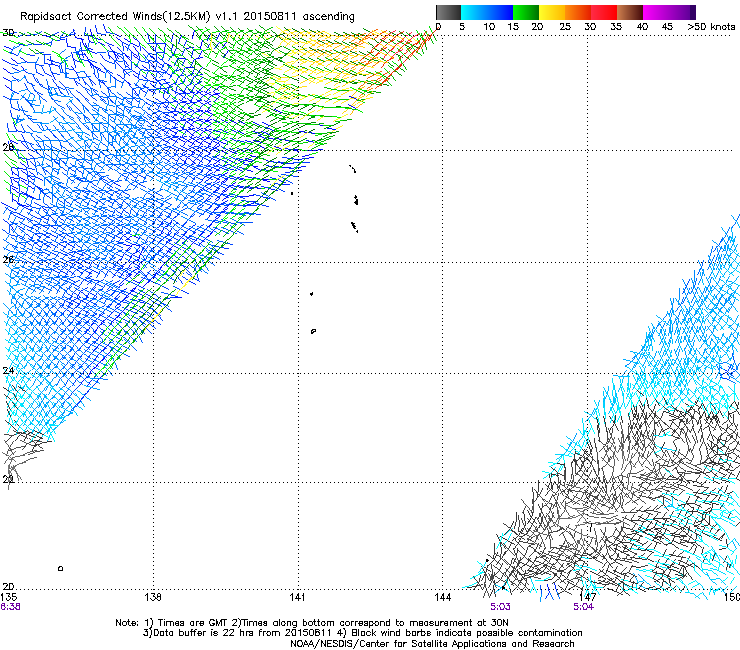
Task: Click the yellow 20-25 knots color swatch
Action: 552,12
